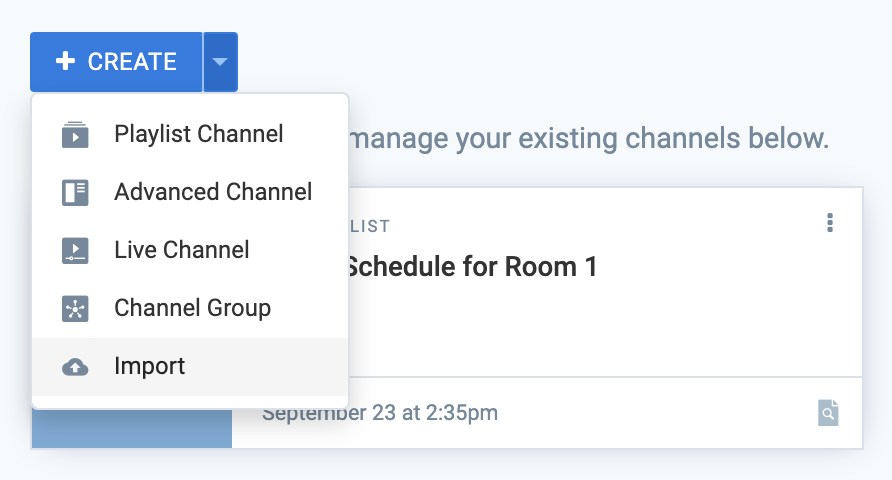Open the Schedule for Room 1 channel
Viewport: 892px width, 480px height.
point(470,267)
